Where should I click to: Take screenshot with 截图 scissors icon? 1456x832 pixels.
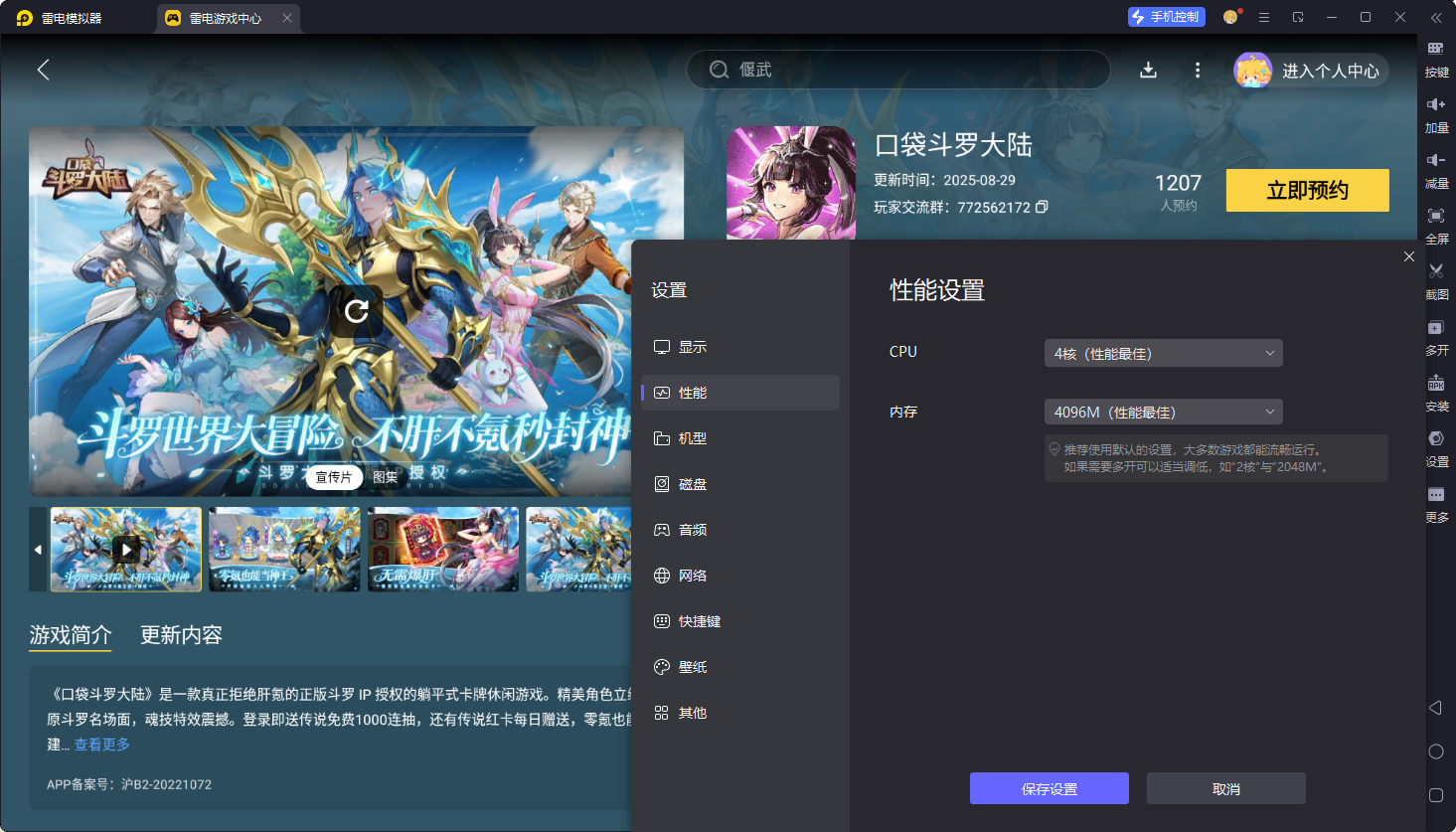(1436, 280)
